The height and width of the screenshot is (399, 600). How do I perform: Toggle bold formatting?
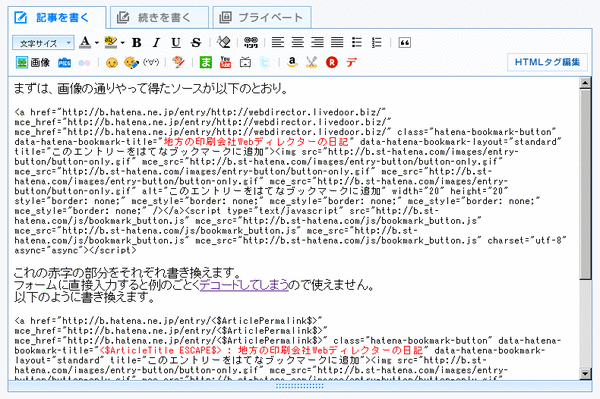click(137, 42)
